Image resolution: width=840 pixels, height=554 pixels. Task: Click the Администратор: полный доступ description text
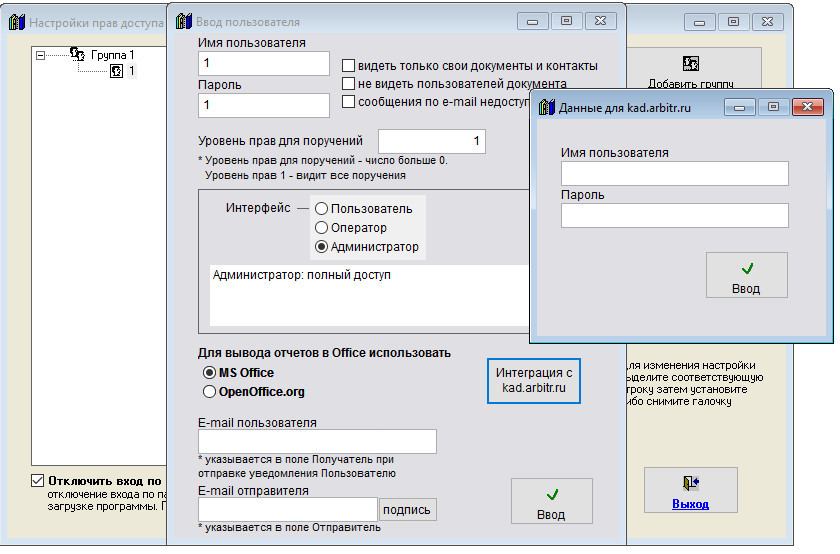point(302,275)
